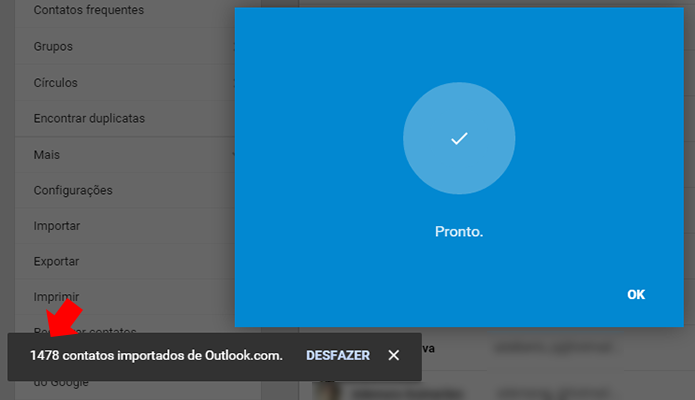Viewport: 695px width, 400px height.
Task: Click the checkmark icon in the dialog
Action: tap(459, 139)
